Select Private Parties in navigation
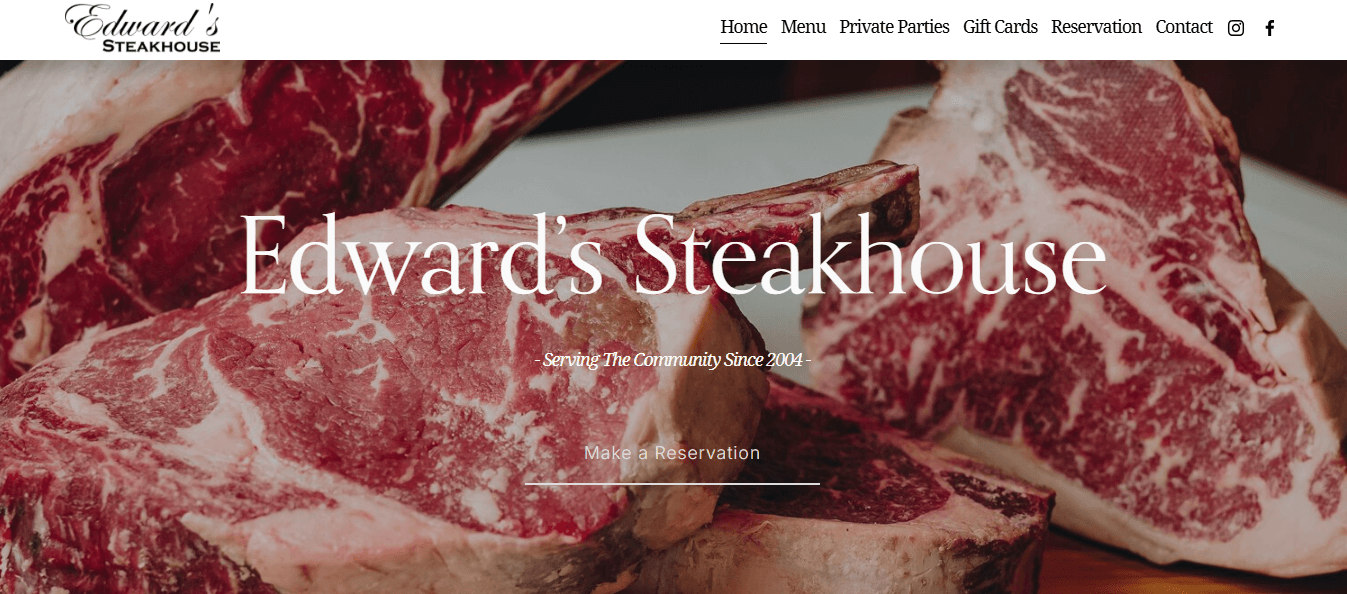The width and height of the screenshot is (1347, 594). coord(894,27)
